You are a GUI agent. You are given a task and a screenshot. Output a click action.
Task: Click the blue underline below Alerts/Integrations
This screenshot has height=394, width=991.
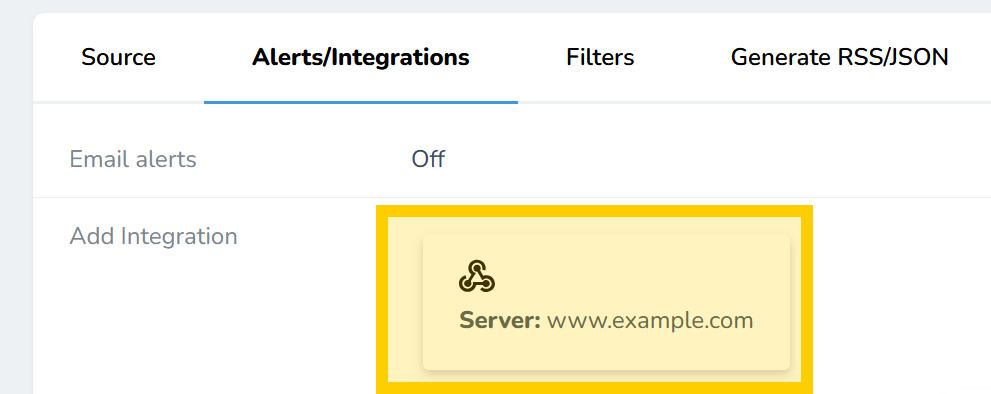(361, 102)
